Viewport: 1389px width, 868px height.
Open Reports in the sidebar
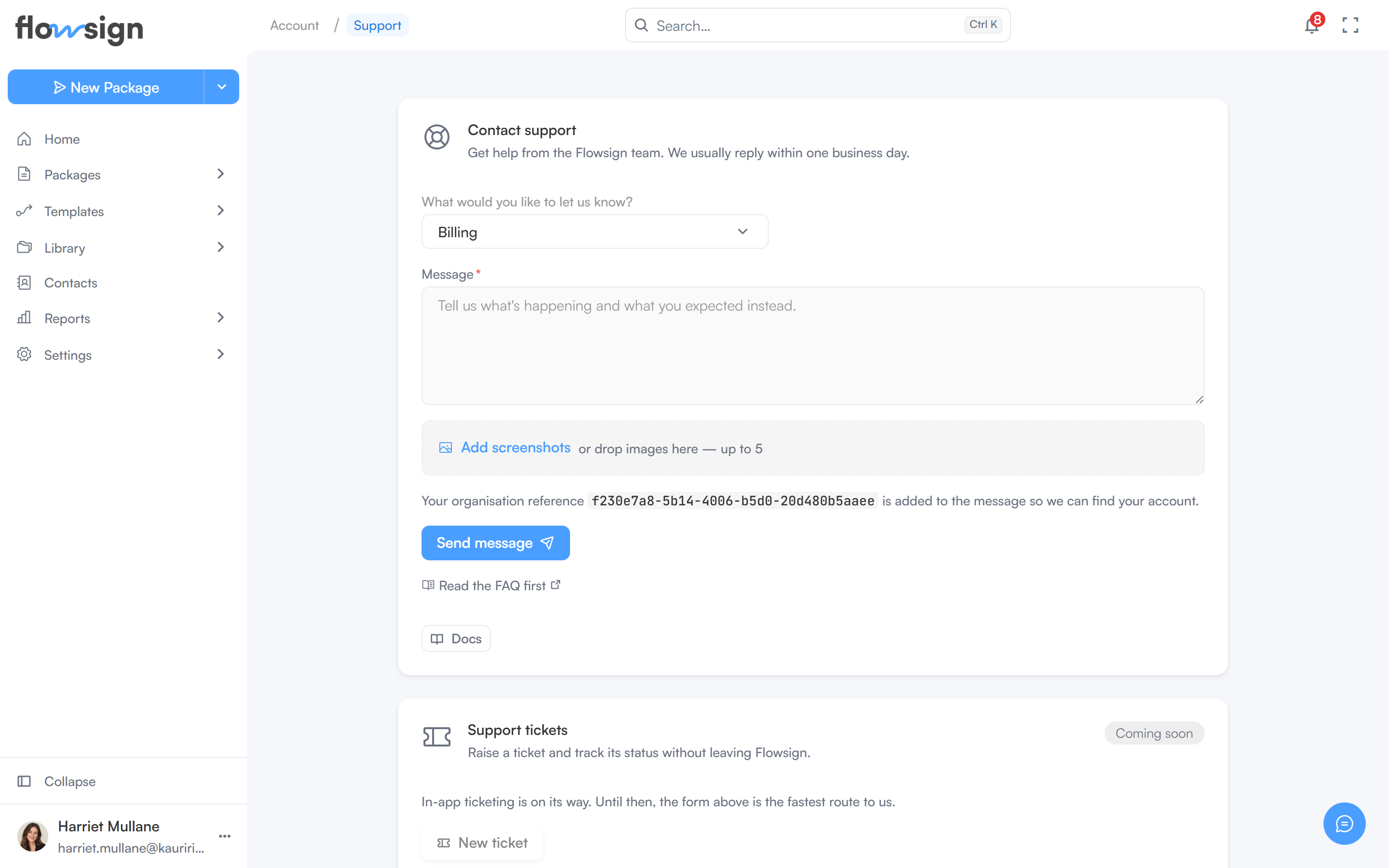tap(123, 318)
